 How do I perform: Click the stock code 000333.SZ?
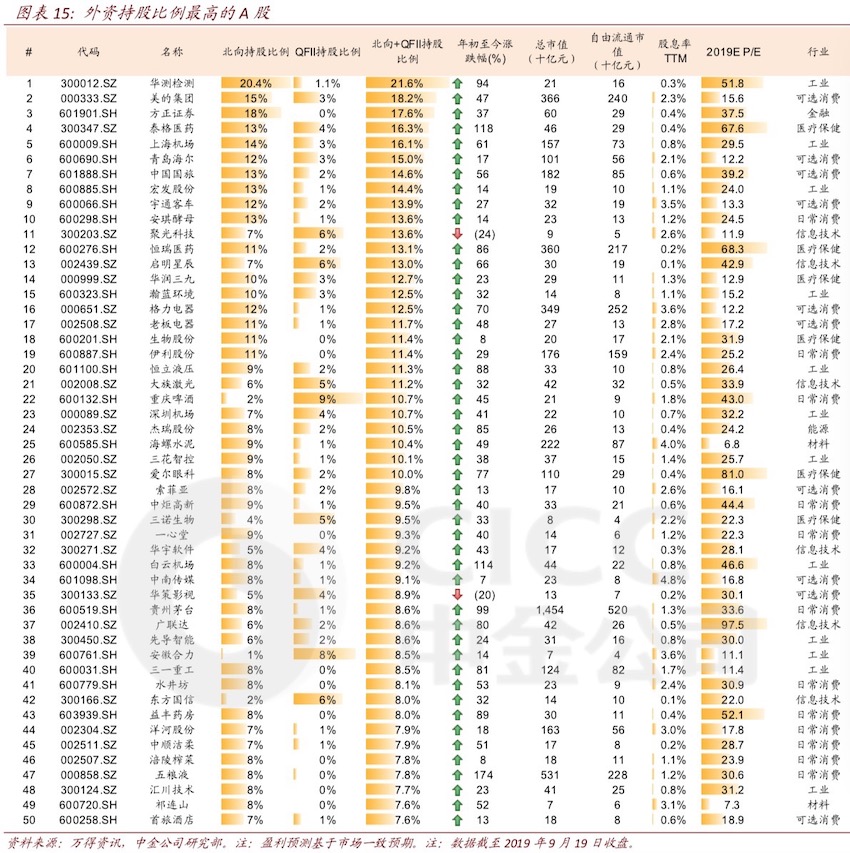[x=88, y=98]
